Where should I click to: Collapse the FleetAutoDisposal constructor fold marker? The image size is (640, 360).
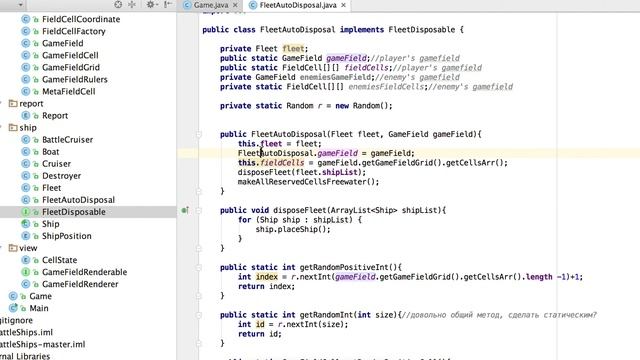point(199,134)
